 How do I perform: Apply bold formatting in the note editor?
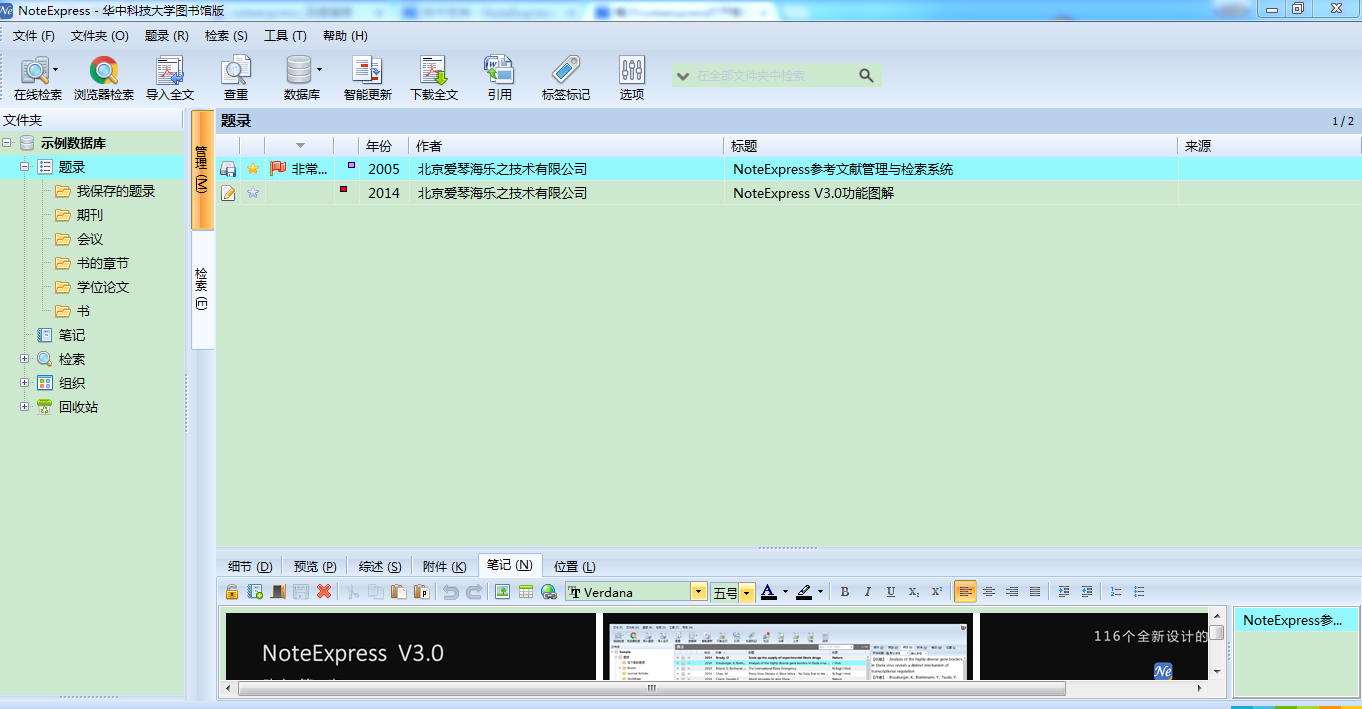845,592
